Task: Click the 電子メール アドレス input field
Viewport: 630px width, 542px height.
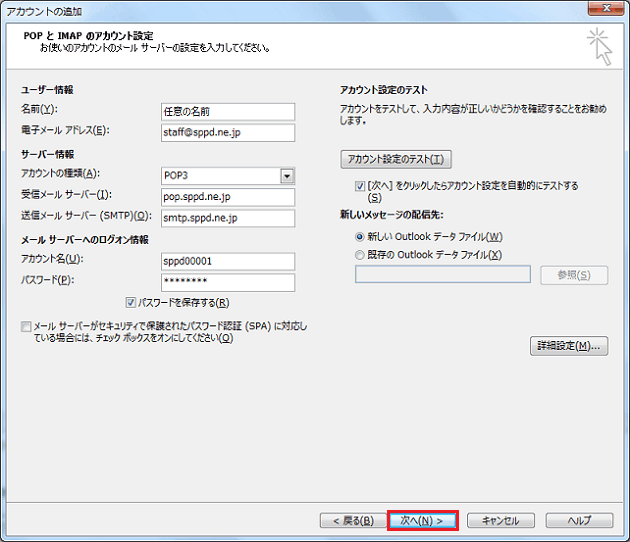Action: (x=227, y=132)
